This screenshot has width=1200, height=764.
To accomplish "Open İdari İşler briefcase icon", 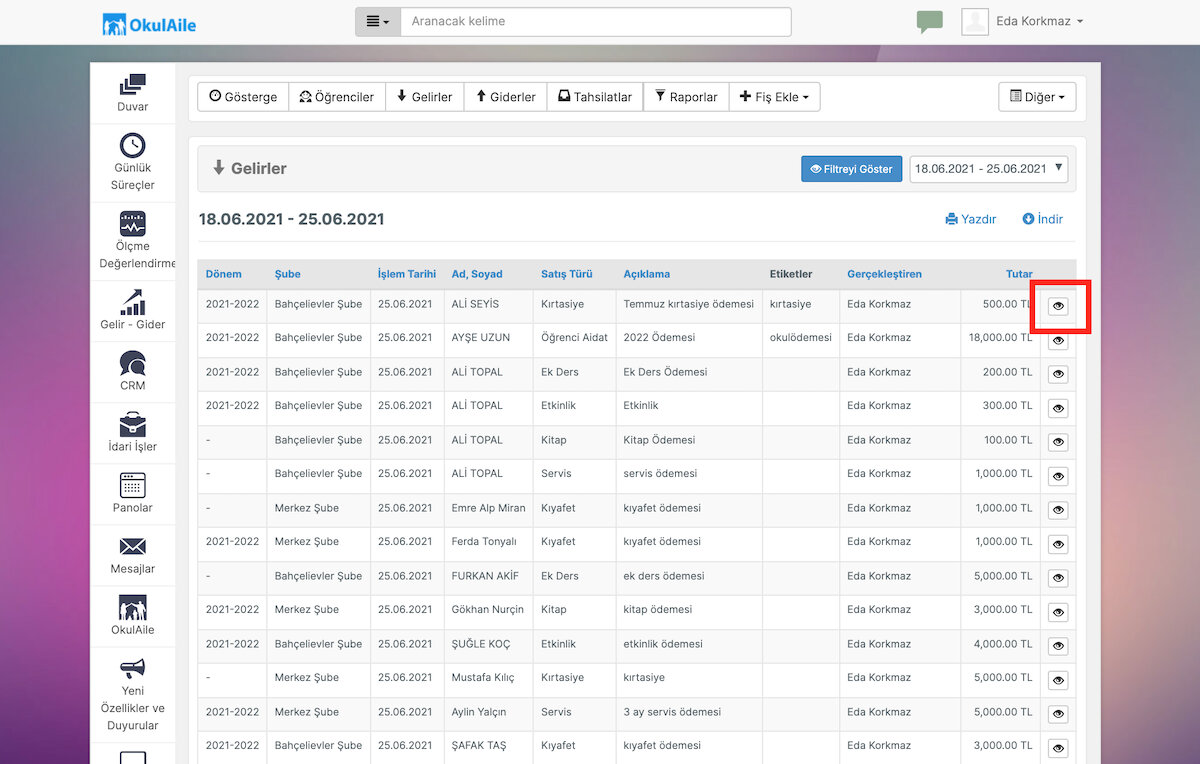I will click(132, 424).
